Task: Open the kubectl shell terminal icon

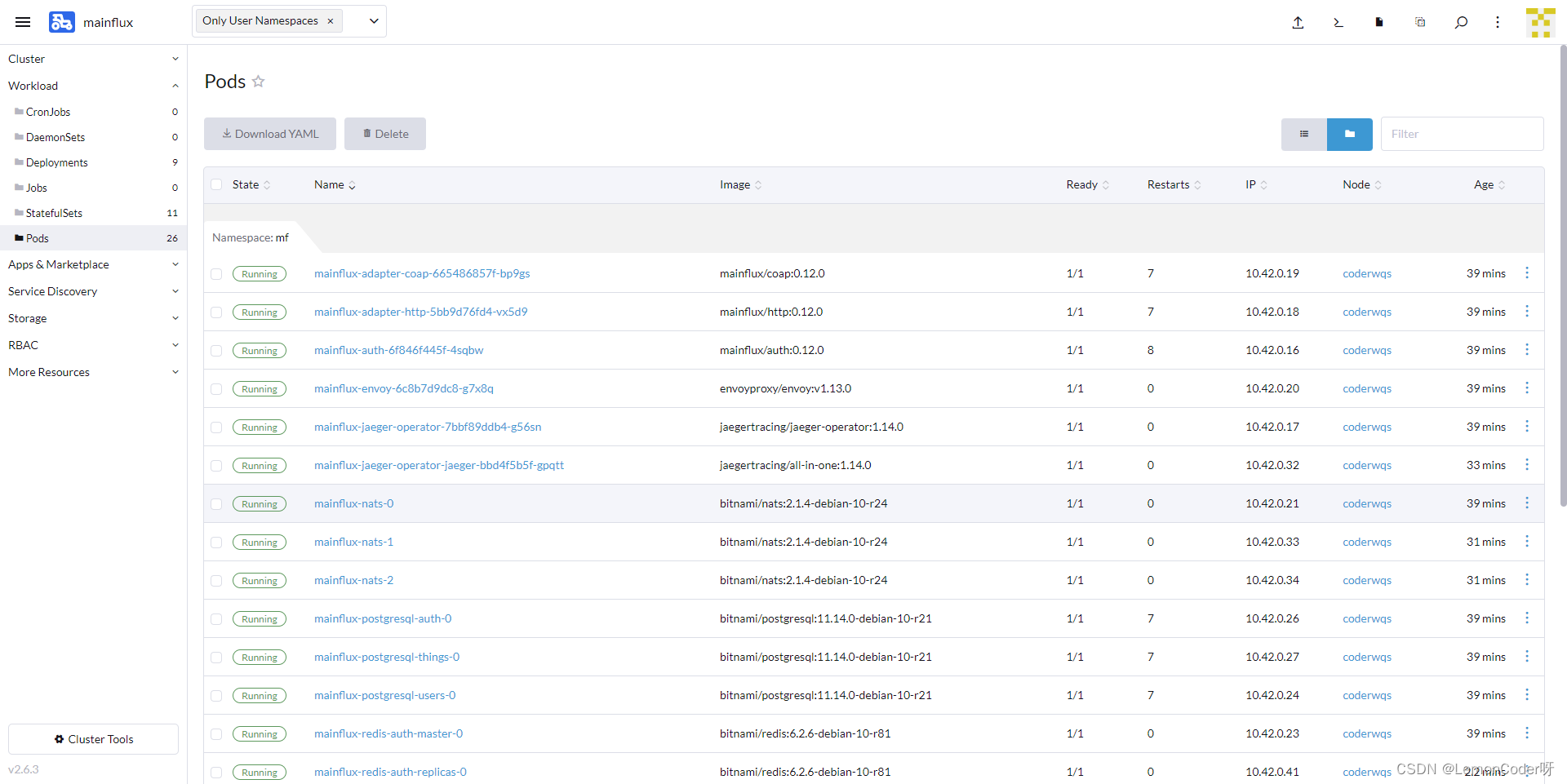Action: (1338, 22)
